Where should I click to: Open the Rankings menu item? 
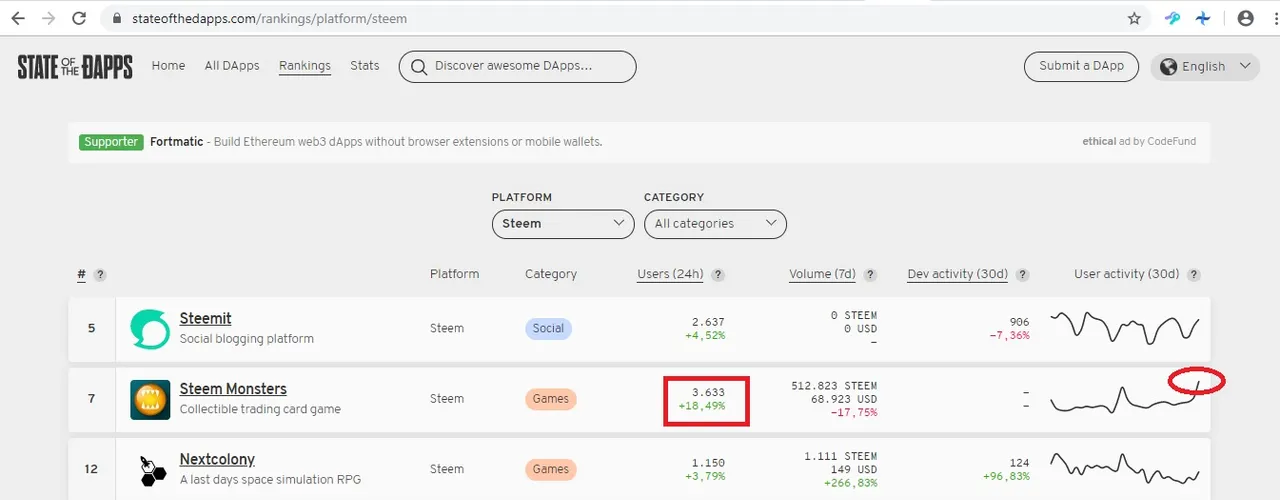(305, 66)
